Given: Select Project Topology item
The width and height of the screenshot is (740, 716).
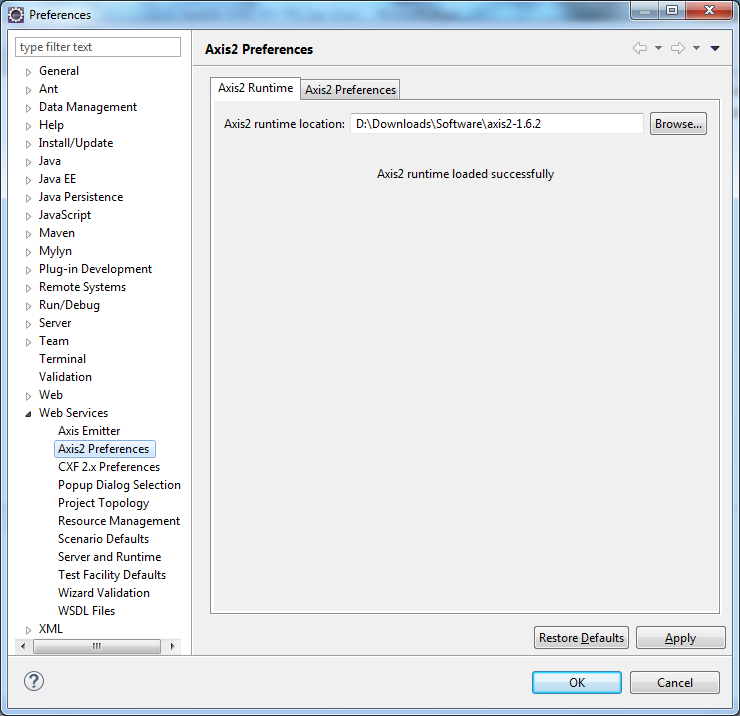Looking at the screenshot, I should pyautogui.click(x=103, y=503).
